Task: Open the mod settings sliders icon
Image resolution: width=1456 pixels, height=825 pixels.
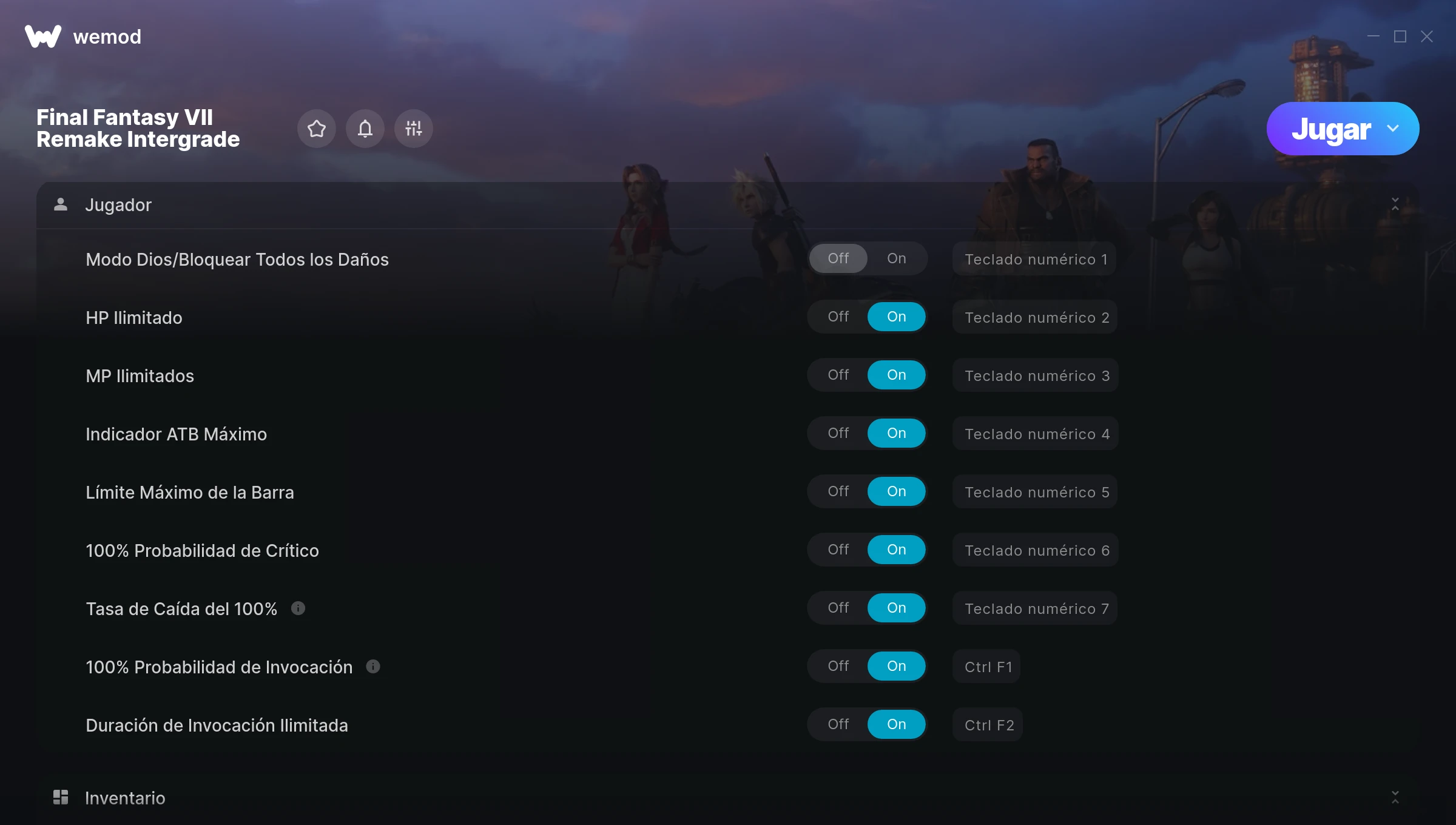Action: (x=414, y=129)
